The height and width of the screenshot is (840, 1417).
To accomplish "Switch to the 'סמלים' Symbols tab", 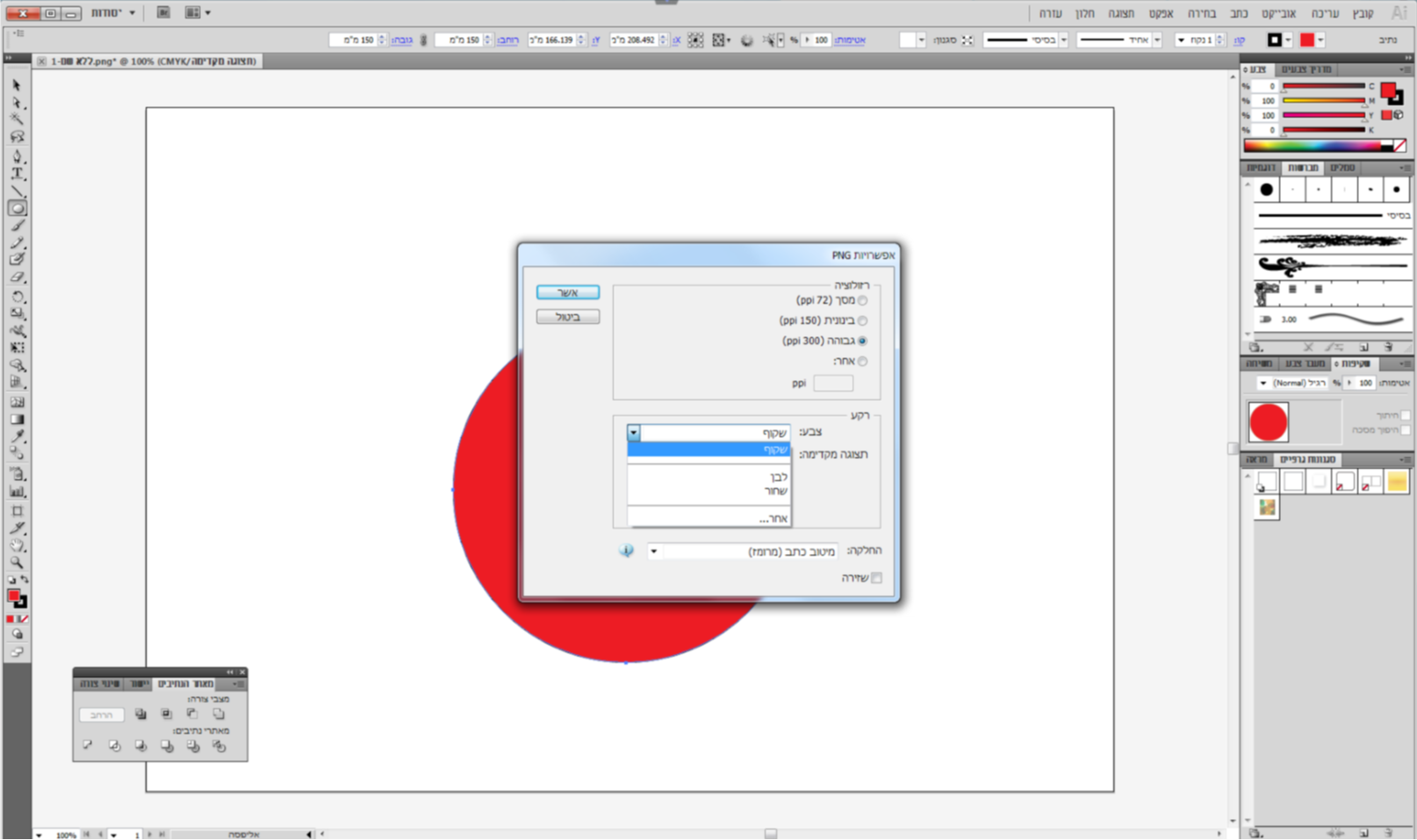I will point(1341,168).
